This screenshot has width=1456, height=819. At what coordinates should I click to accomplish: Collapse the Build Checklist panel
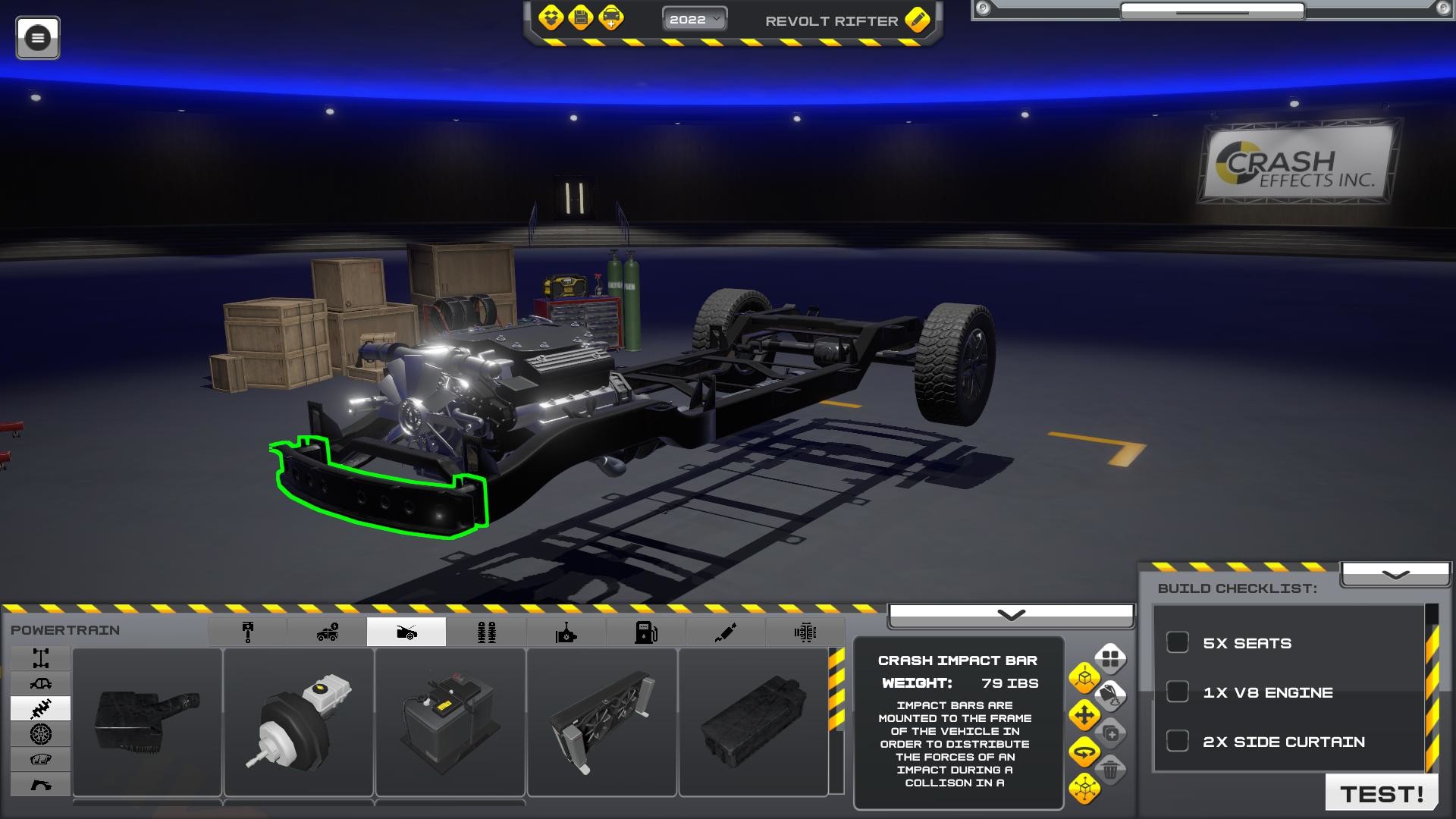1394,574
